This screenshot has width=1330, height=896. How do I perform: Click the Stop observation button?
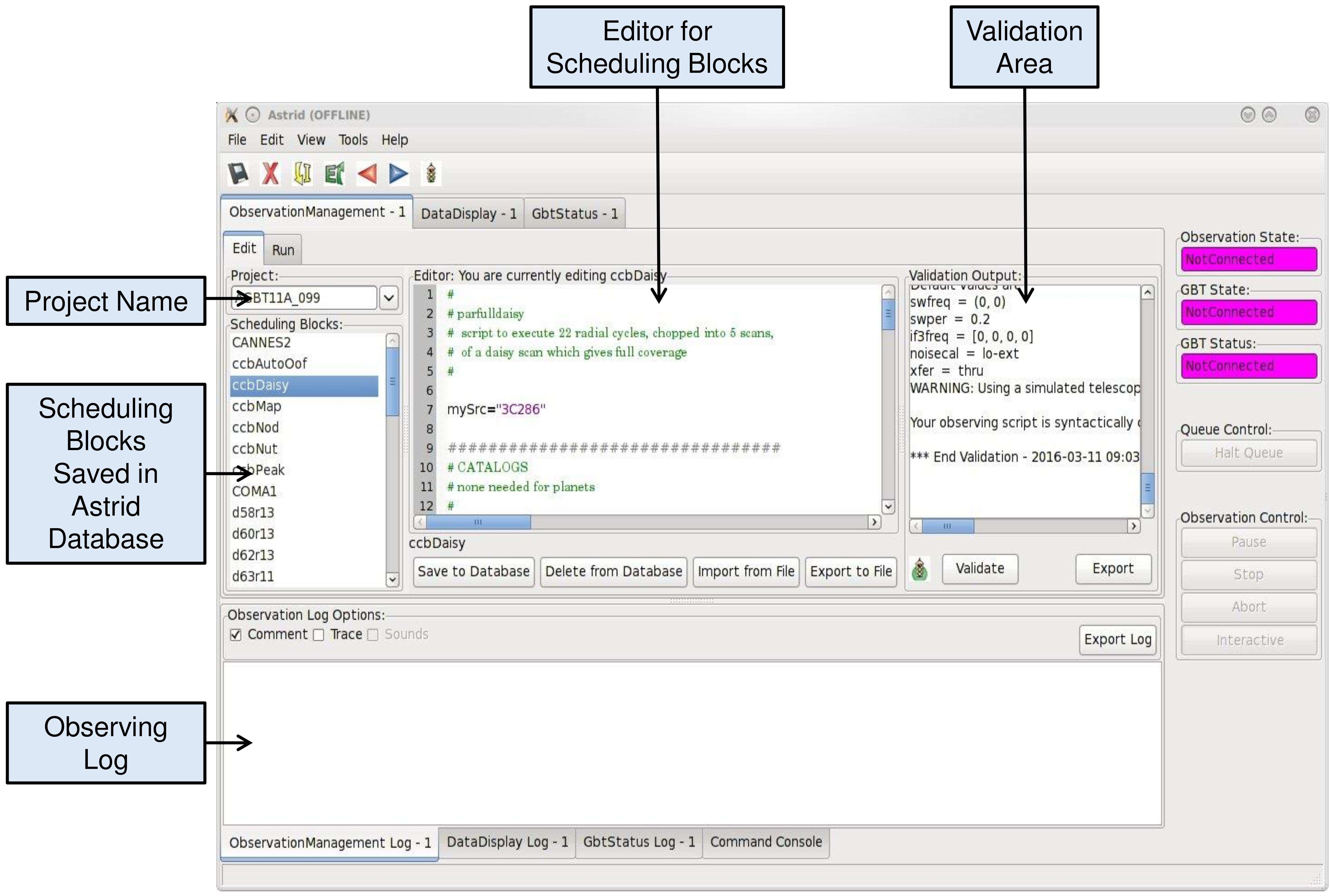point(1249,575)
